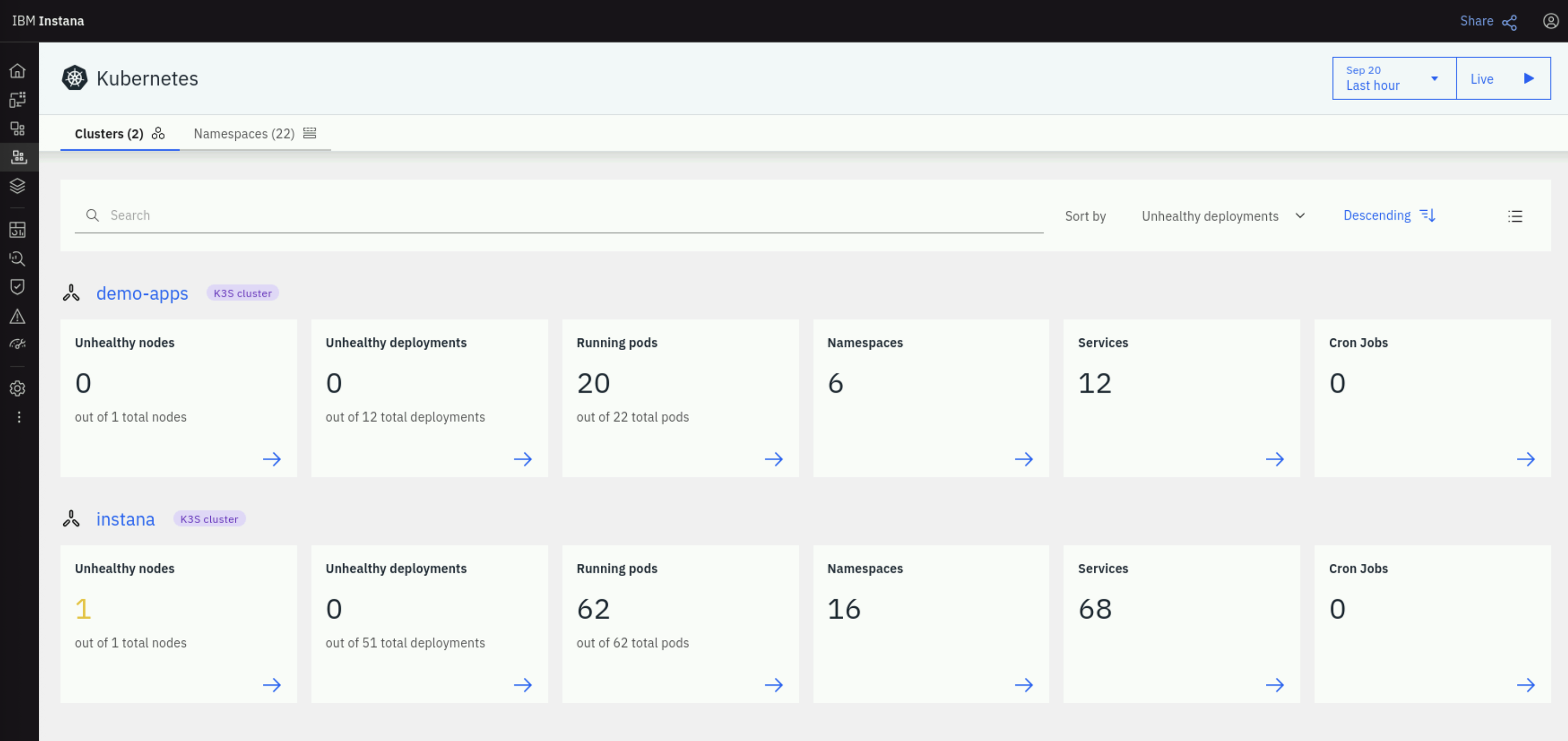This screenshot has width=1568, height=741.
Task: Open the Home icon in sidebar
Action: pyautogui.click(x=18, y=70)
